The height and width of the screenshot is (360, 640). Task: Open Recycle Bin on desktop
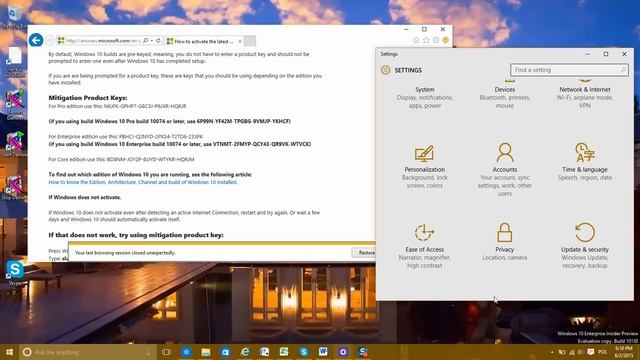tap(15, 16)
